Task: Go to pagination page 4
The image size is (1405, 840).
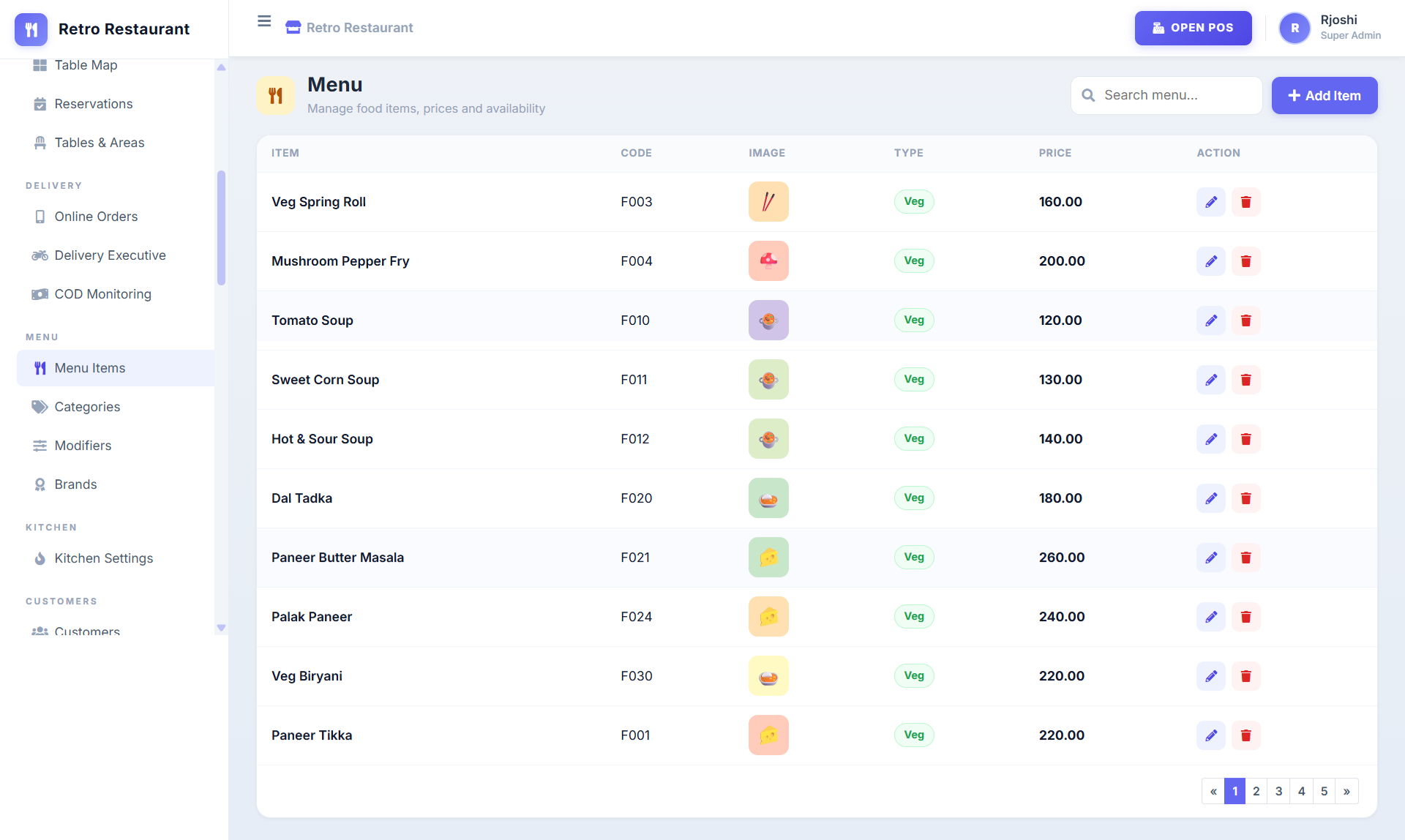Action: tap(1301, 791)
